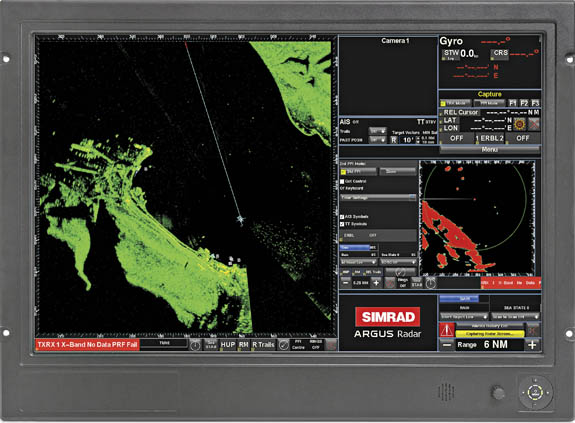Toggle the PPI Mode capture button
The width and height of the screenshot is (575, 423).
click(489, 103)
